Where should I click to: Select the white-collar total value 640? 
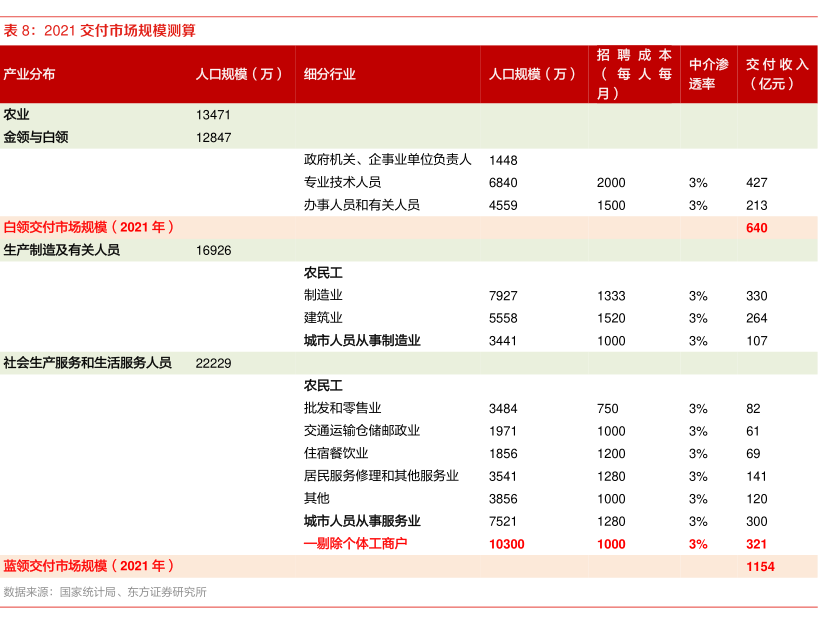point(756,228)
